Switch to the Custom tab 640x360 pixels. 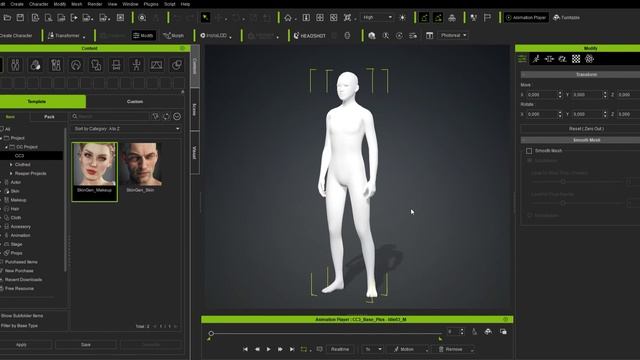point(135,102)
